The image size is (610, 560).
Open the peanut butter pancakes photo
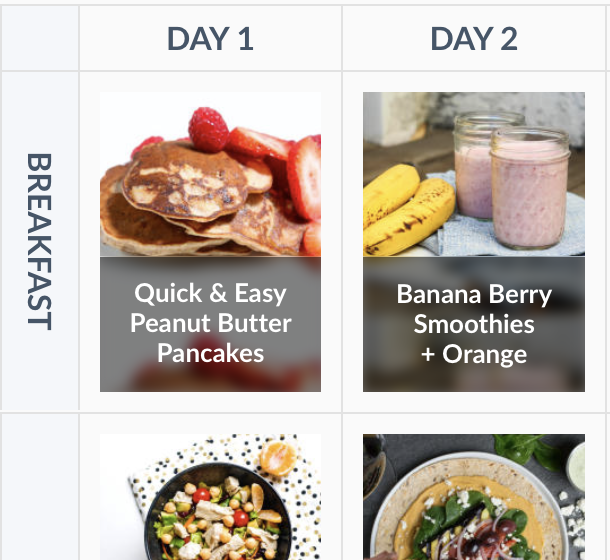click(210, 174)
